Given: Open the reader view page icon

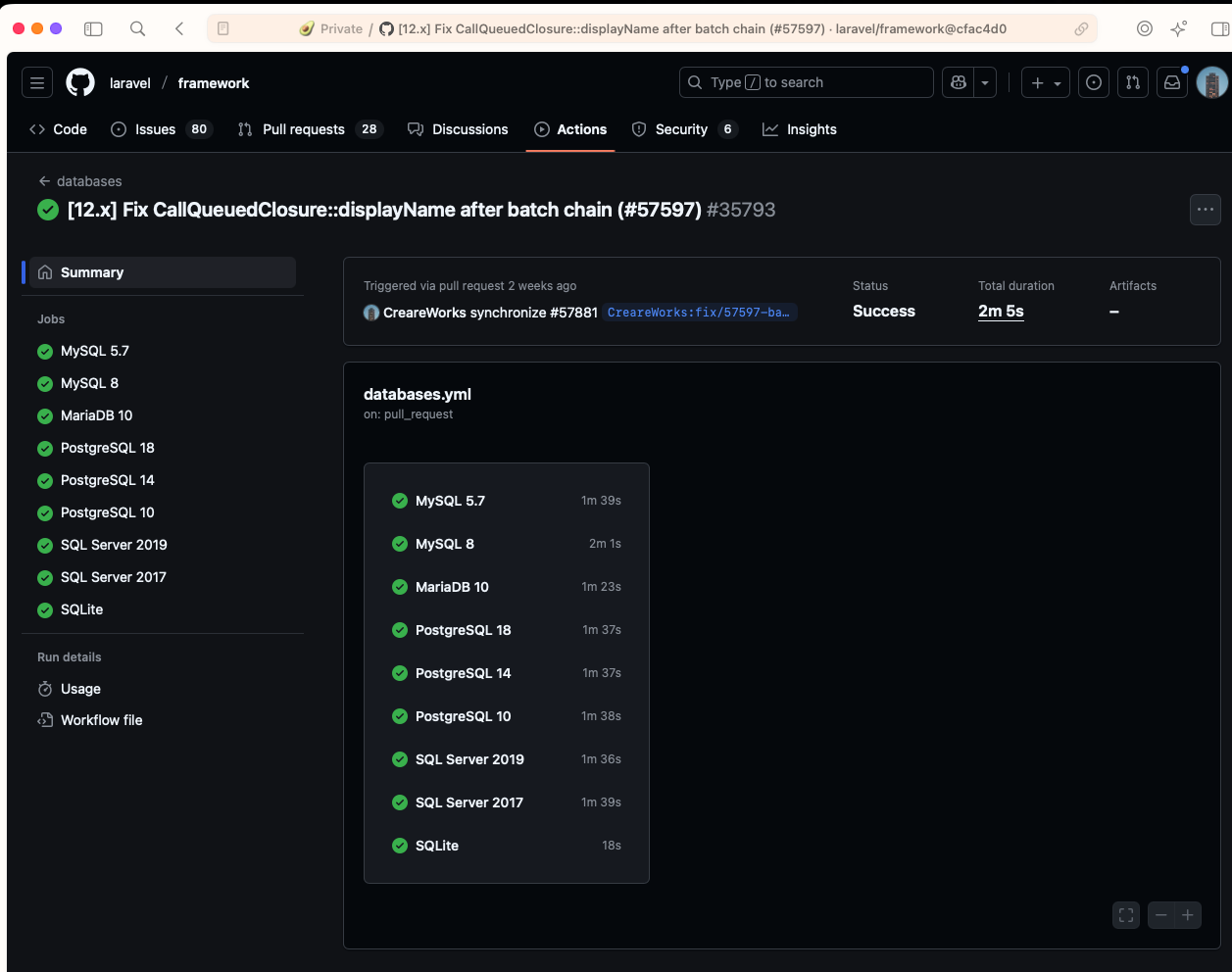Looking at the screenshot, I should point(223,28).
